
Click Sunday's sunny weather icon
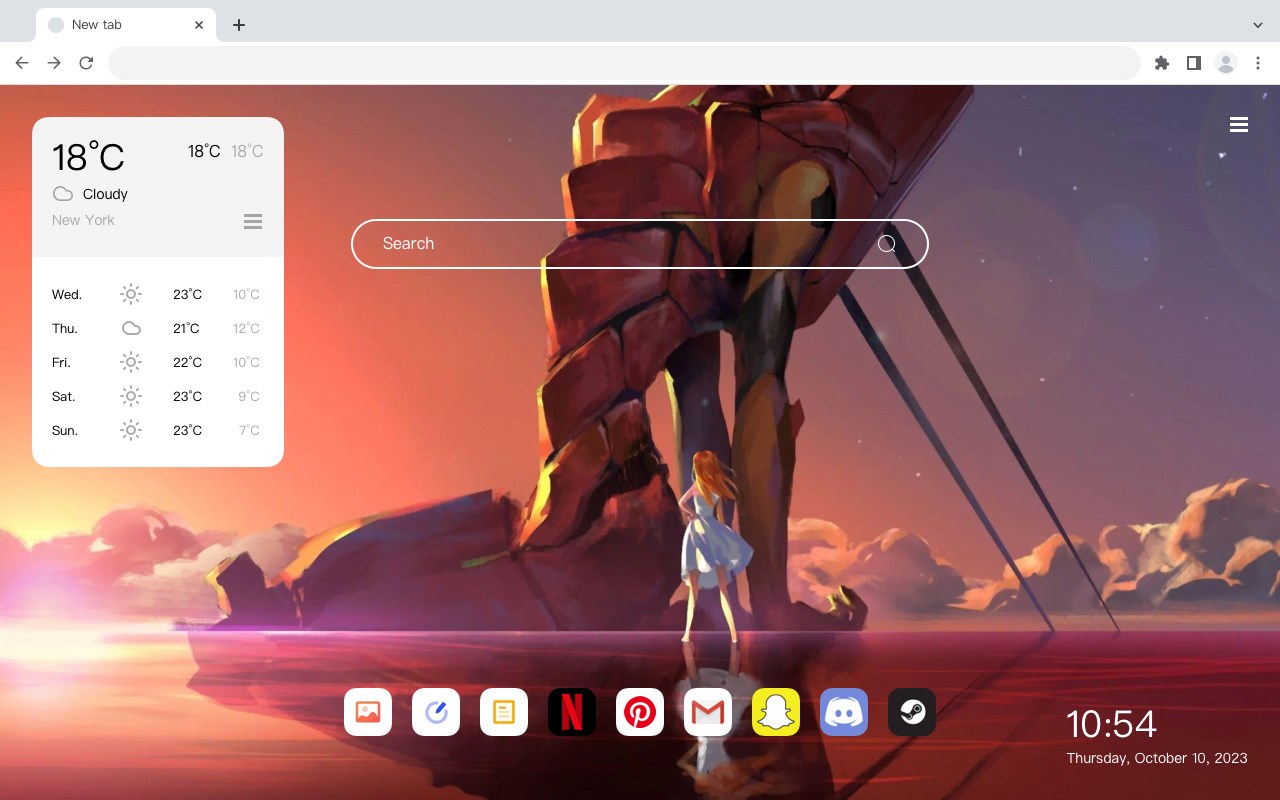[x=131, y=430]
